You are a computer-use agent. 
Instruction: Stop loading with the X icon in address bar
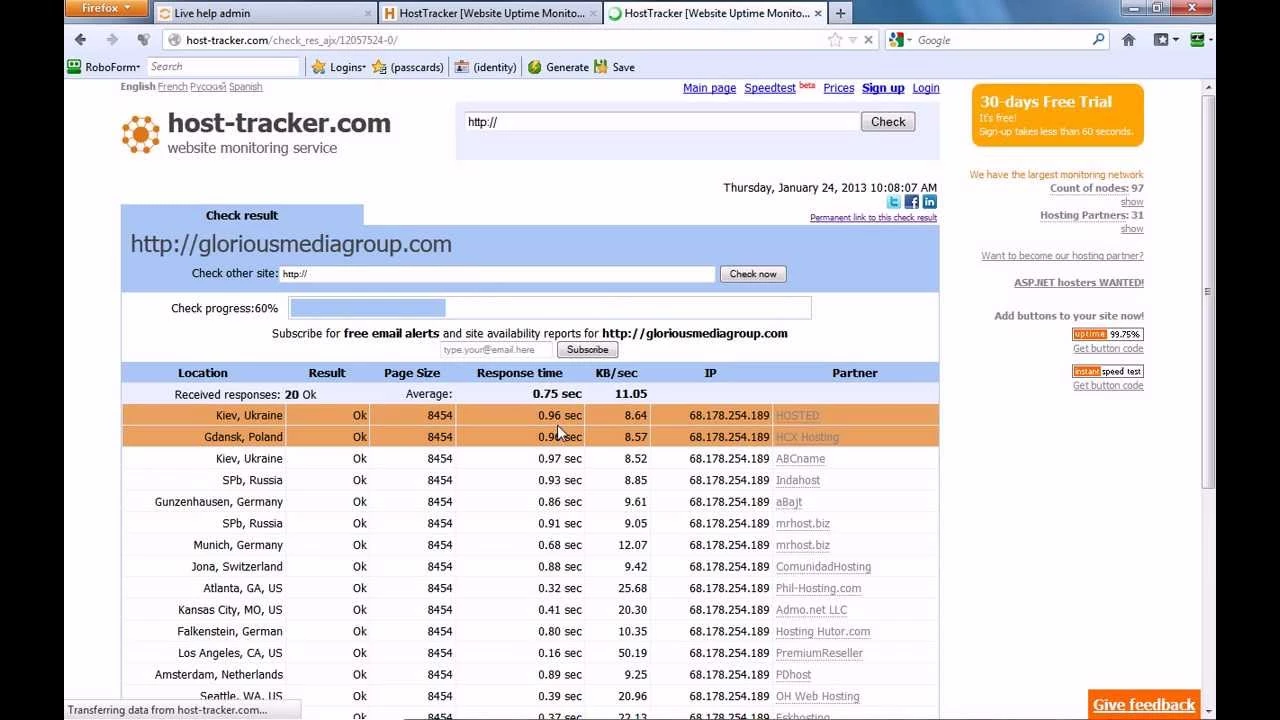point(868,40)
